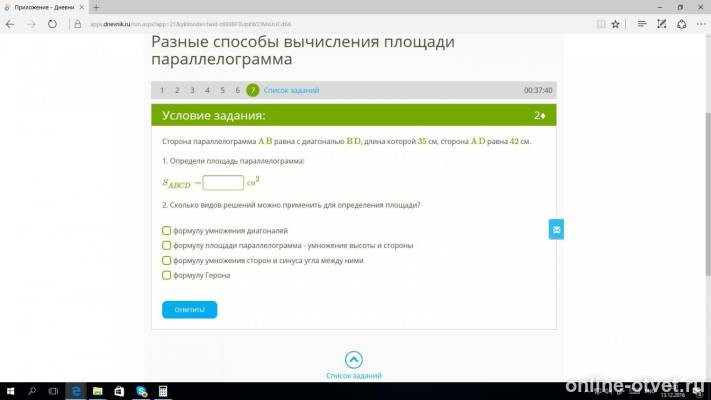Screen dimensions: 711x400
Task: Click the blue envelope feedback icon
Action: coord(556,229)
